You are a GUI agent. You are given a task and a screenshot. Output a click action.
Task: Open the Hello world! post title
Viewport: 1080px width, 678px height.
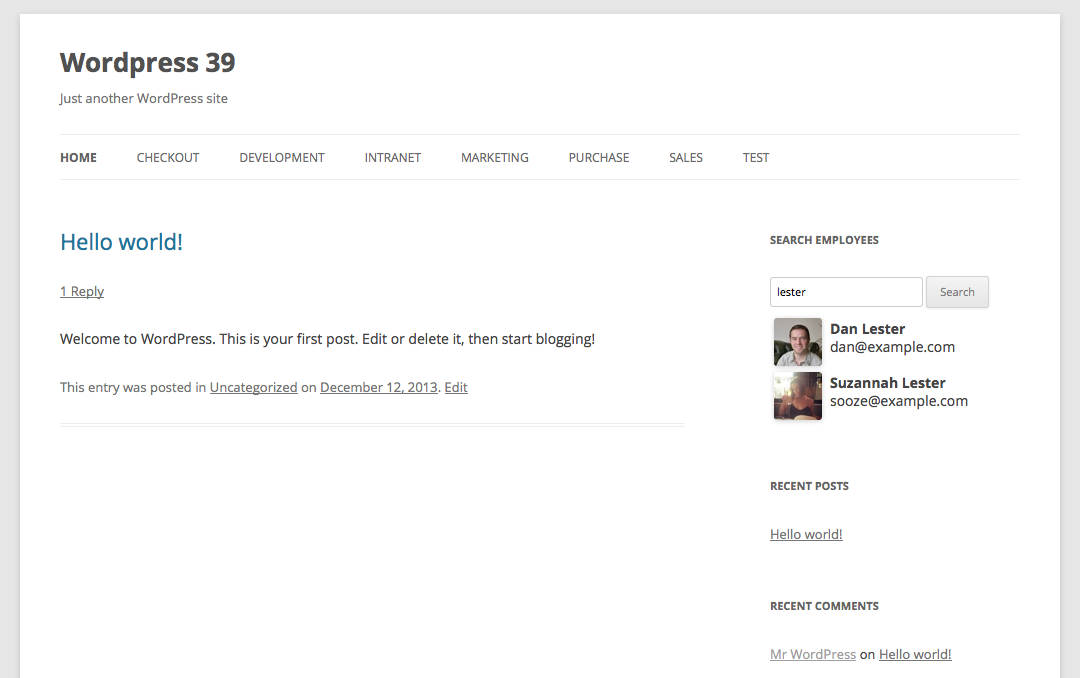coord(121,242)
